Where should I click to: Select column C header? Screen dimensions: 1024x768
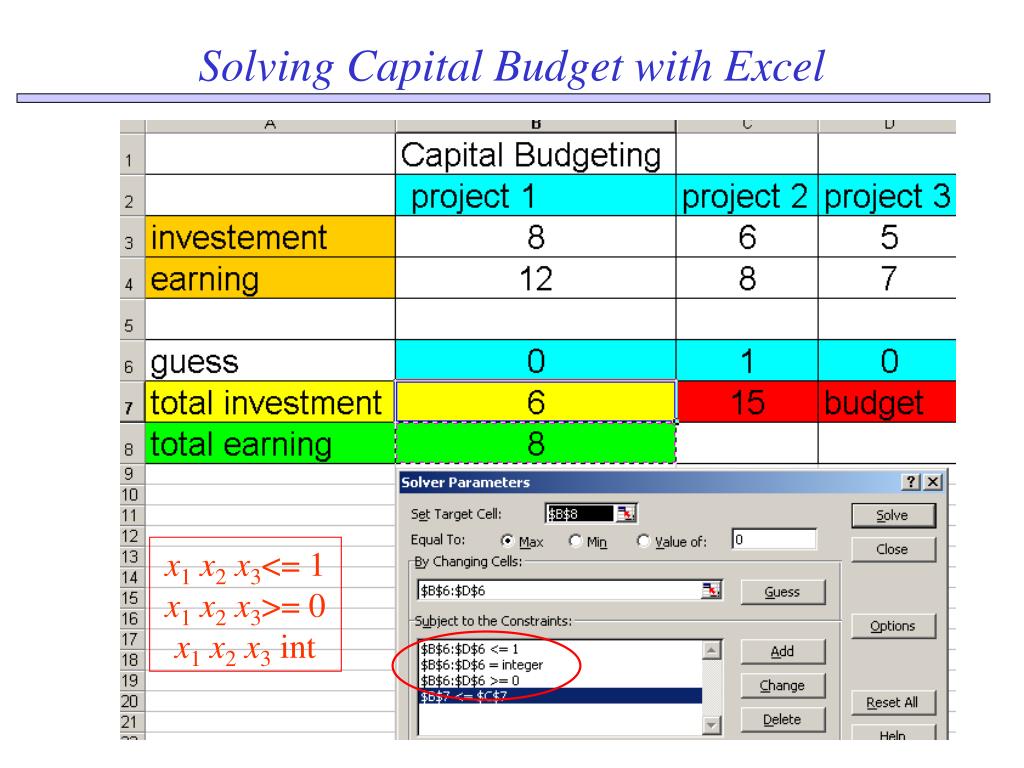747,125
